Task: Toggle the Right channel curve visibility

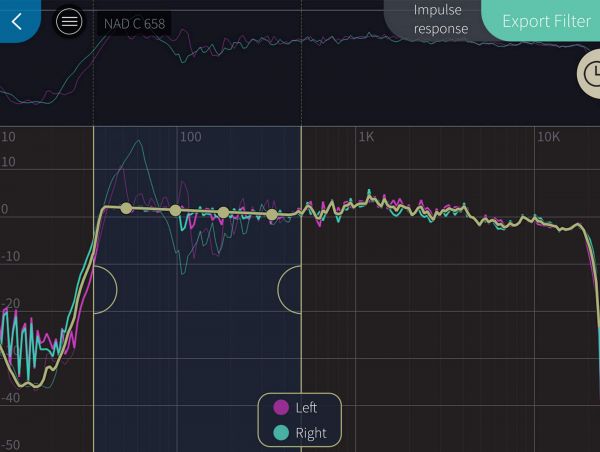Action: (x=299, y=433)
